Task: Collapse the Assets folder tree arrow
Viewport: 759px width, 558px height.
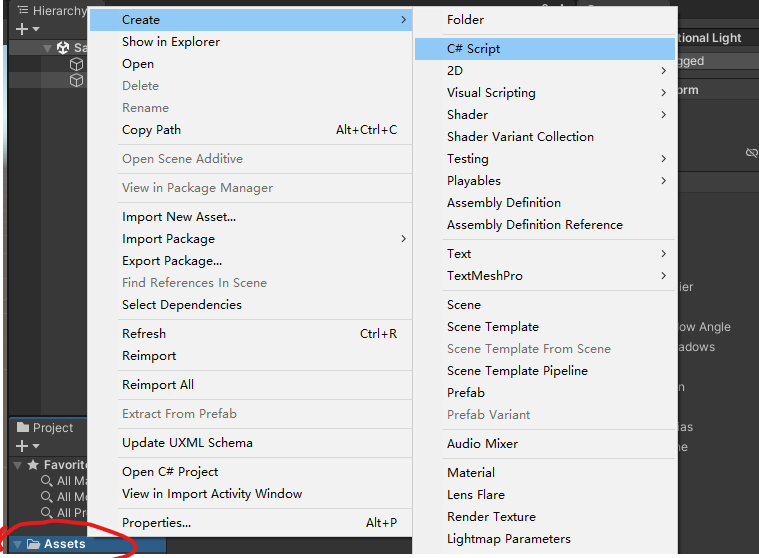Action: click(x=17, y=544)
